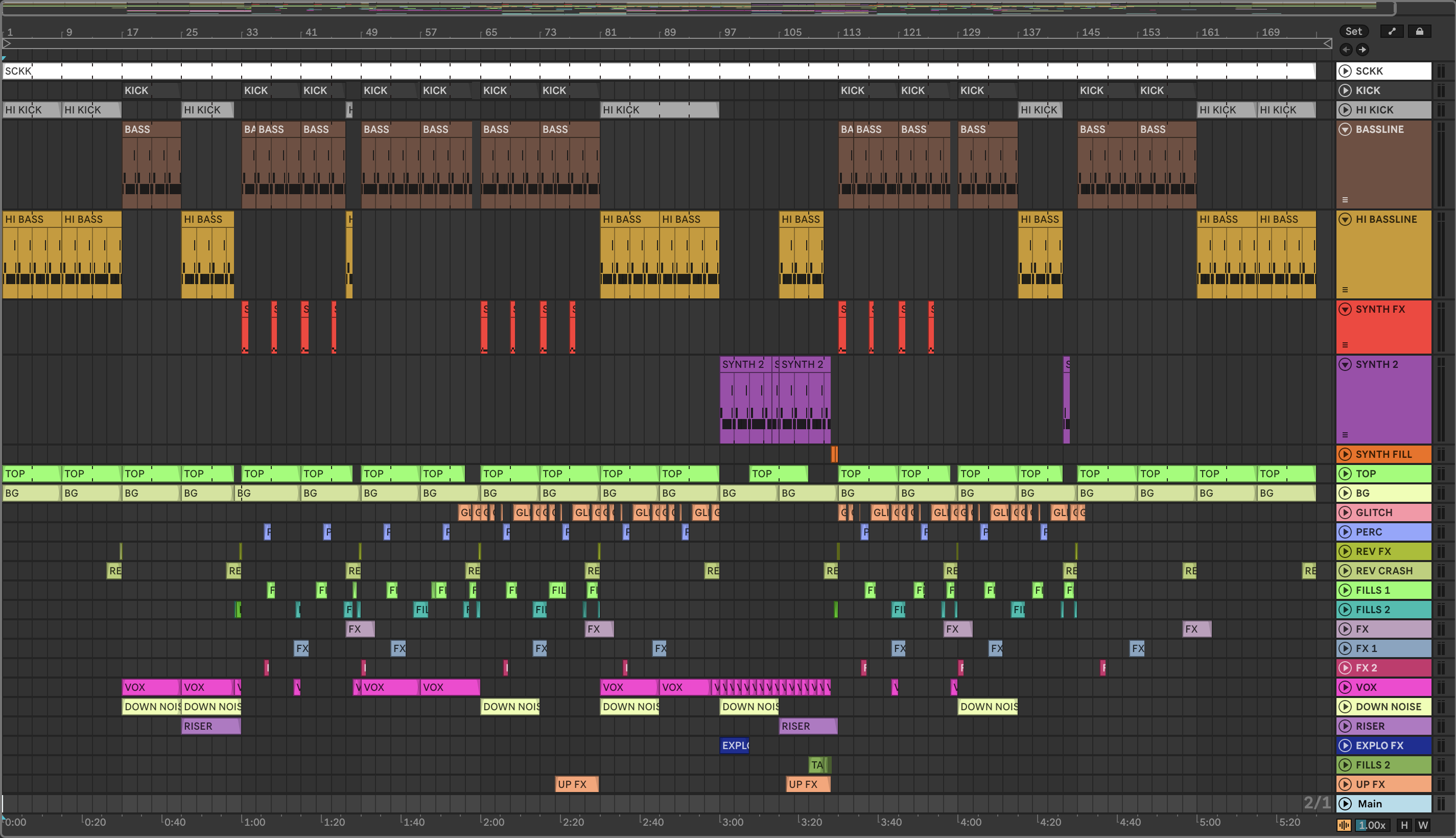Jump to next locator with right arrow
Image resolution: width=1456 pixels, height=838 pixels.
point(1362,50)
